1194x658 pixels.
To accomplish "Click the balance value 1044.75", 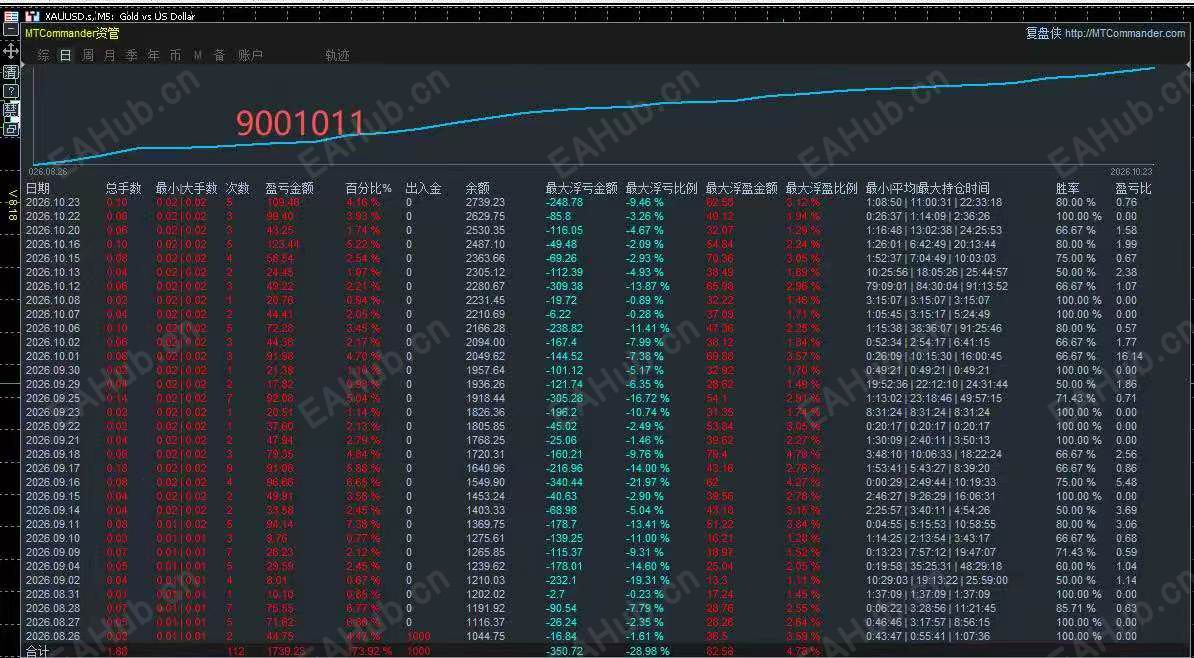I will coord(485,636).
